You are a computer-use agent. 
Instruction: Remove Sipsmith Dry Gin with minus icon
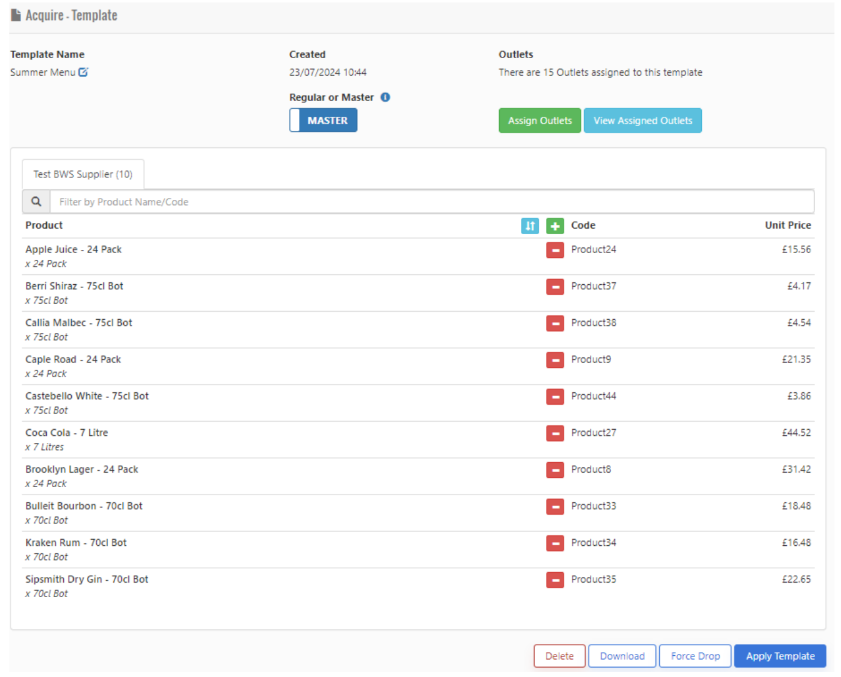point(555,580)
